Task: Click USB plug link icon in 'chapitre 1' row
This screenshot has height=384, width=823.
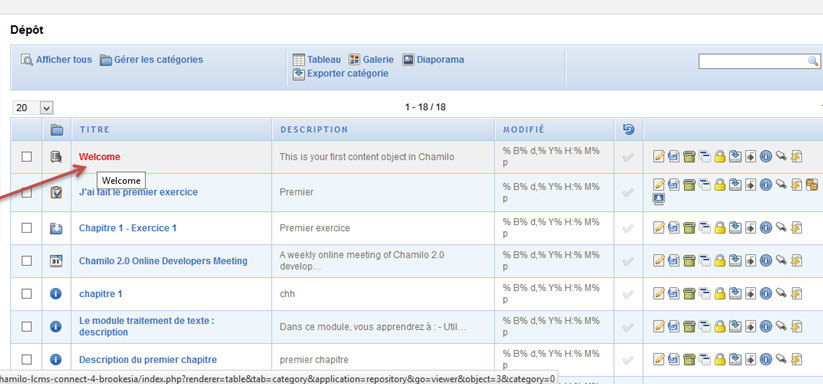Action: [x=782, y=293]
